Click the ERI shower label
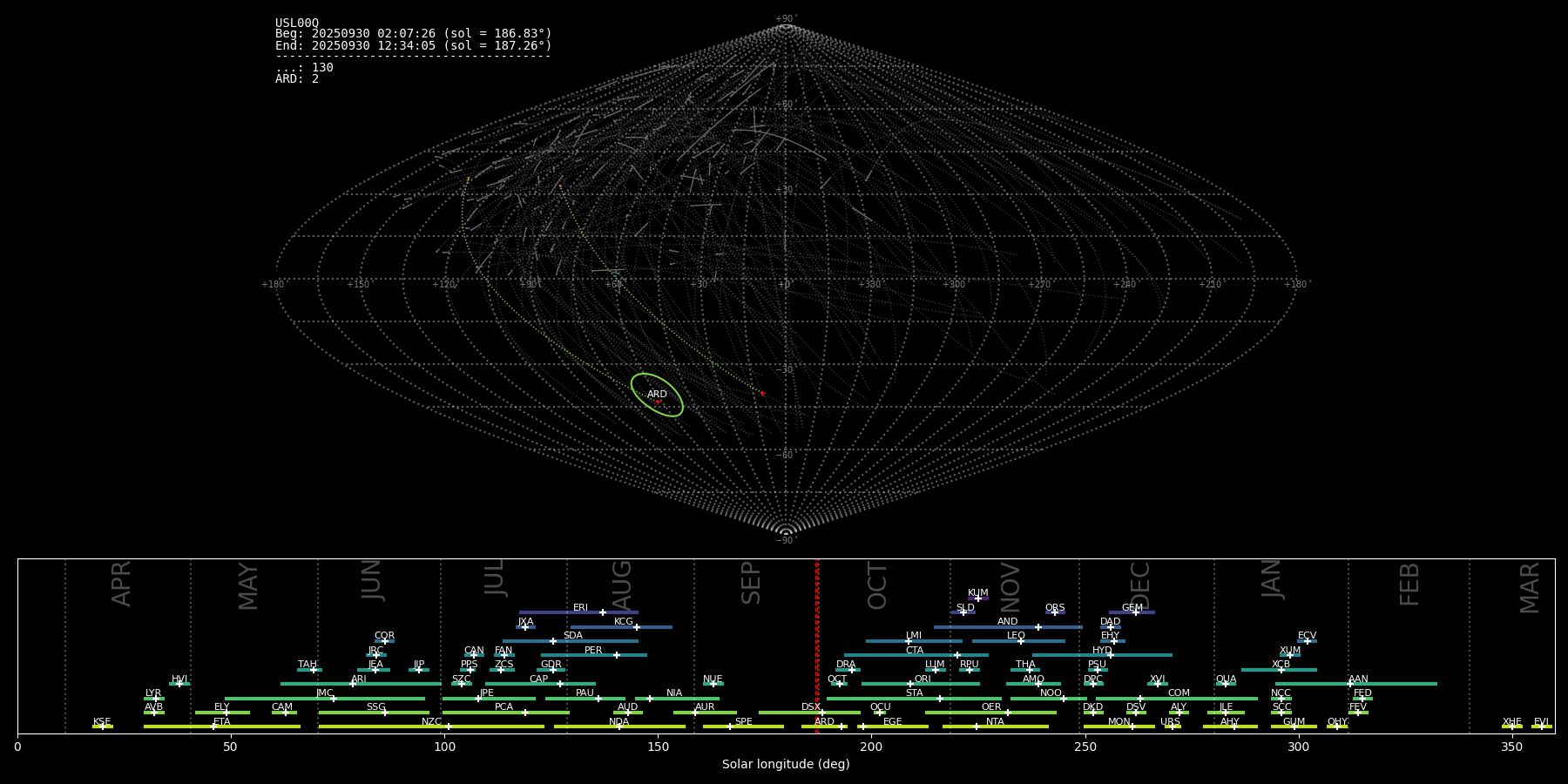 click(x=580, y=607)
